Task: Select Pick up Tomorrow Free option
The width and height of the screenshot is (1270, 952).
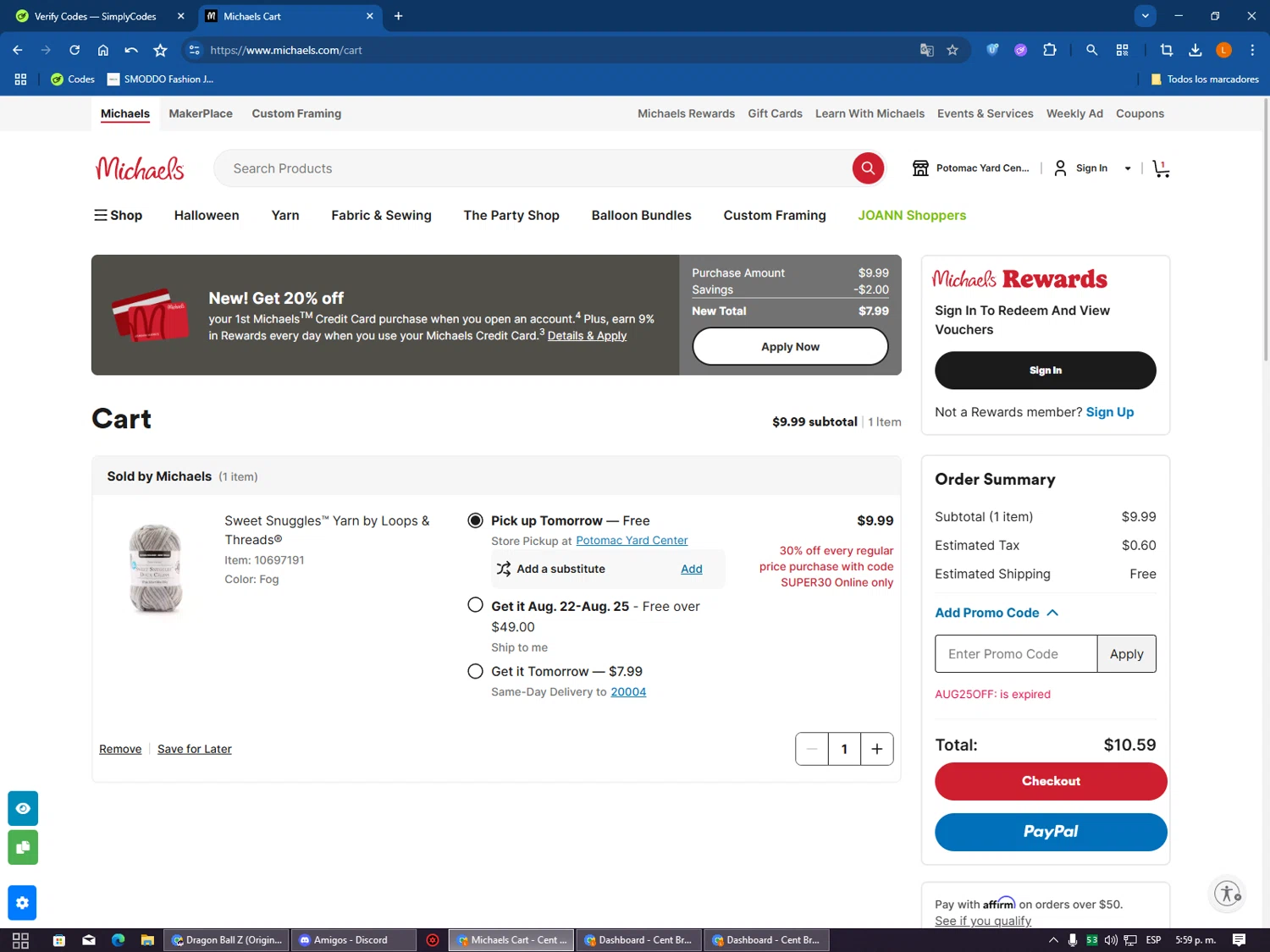Action: click(x=476, y=520)
